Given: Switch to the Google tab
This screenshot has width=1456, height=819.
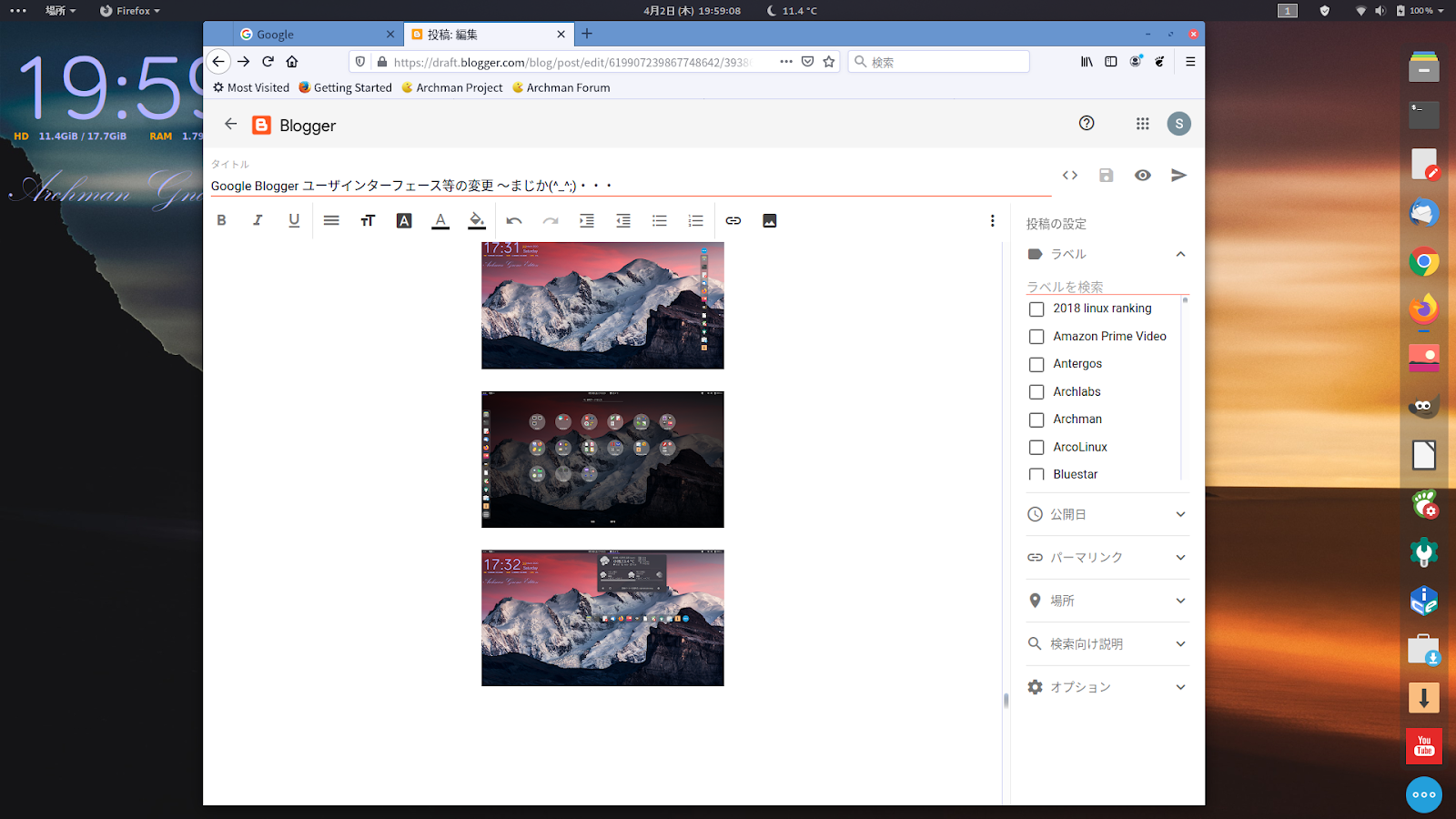Looking at the screenshot, I should [x=318, y=35].
